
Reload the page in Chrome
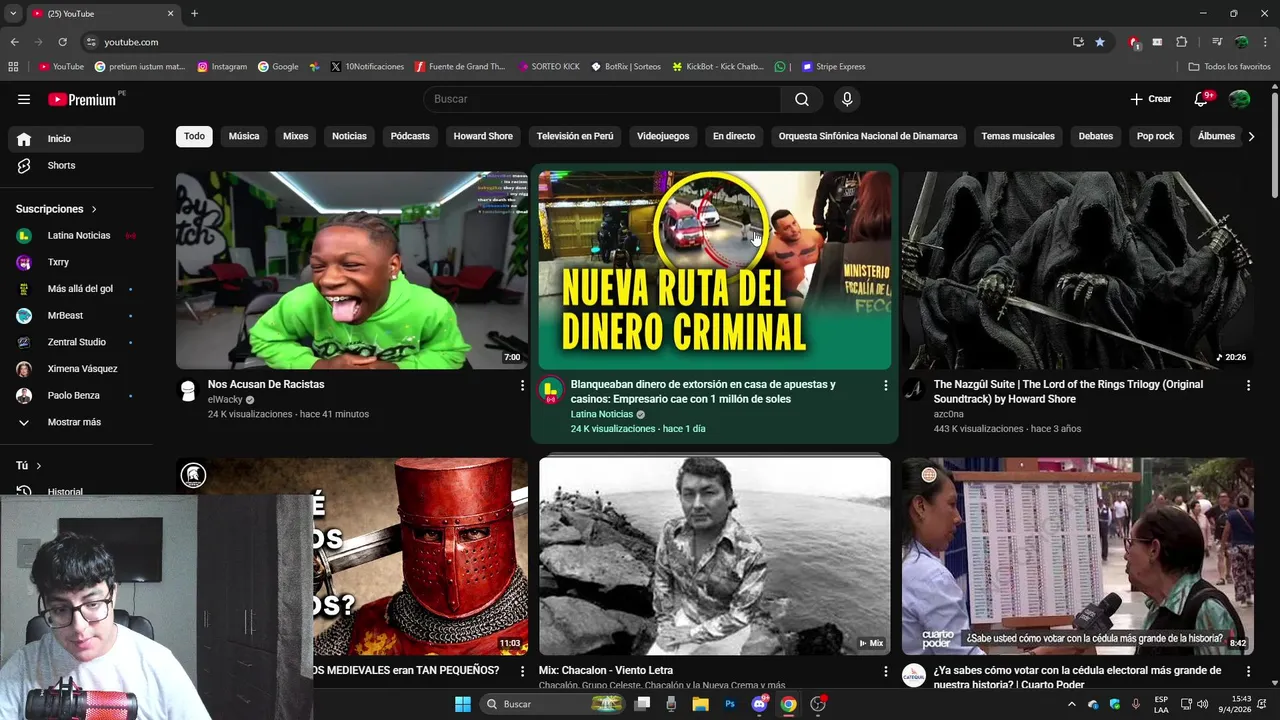point(62,42)
